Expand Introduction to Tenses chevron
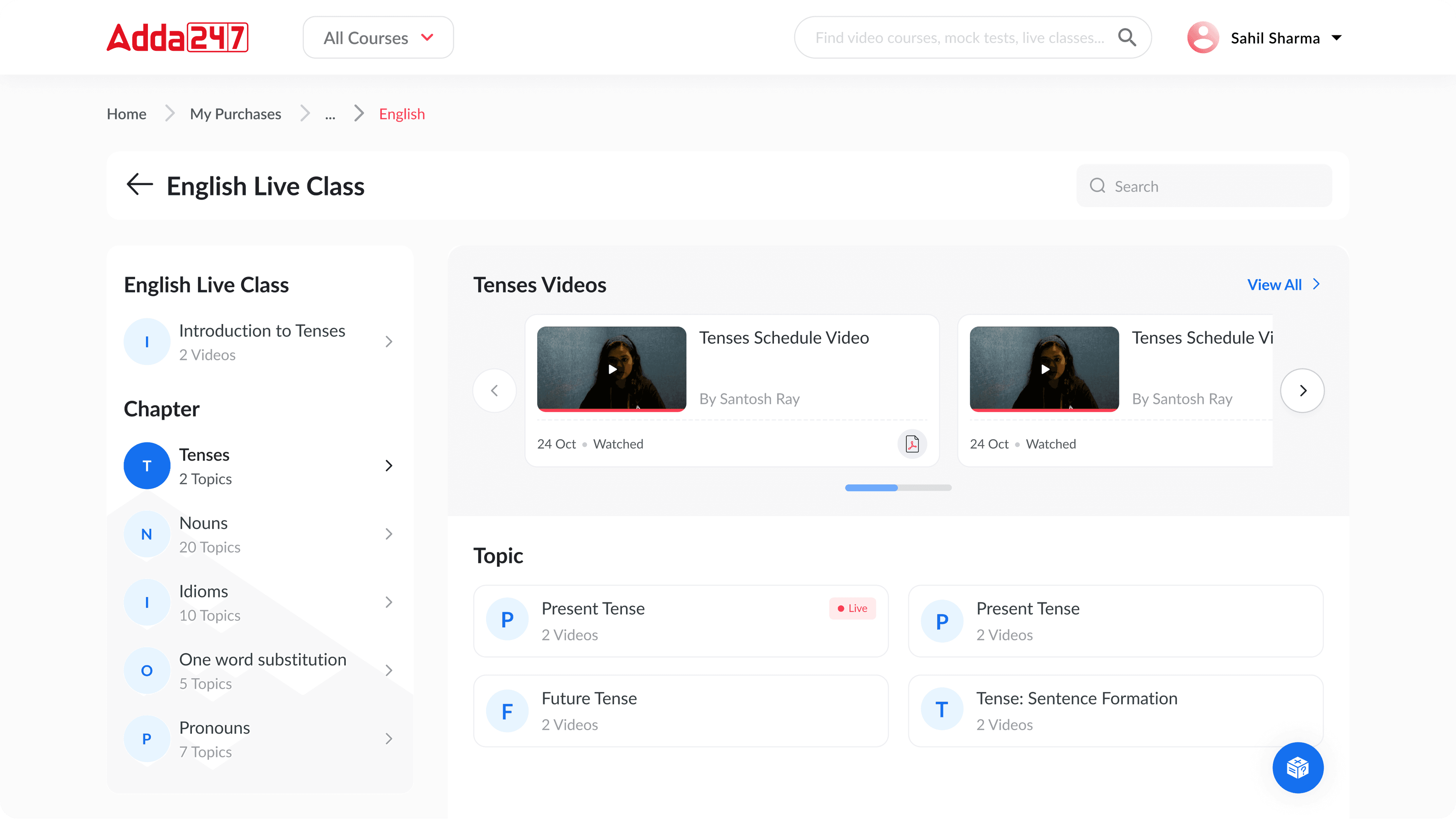 388,342
